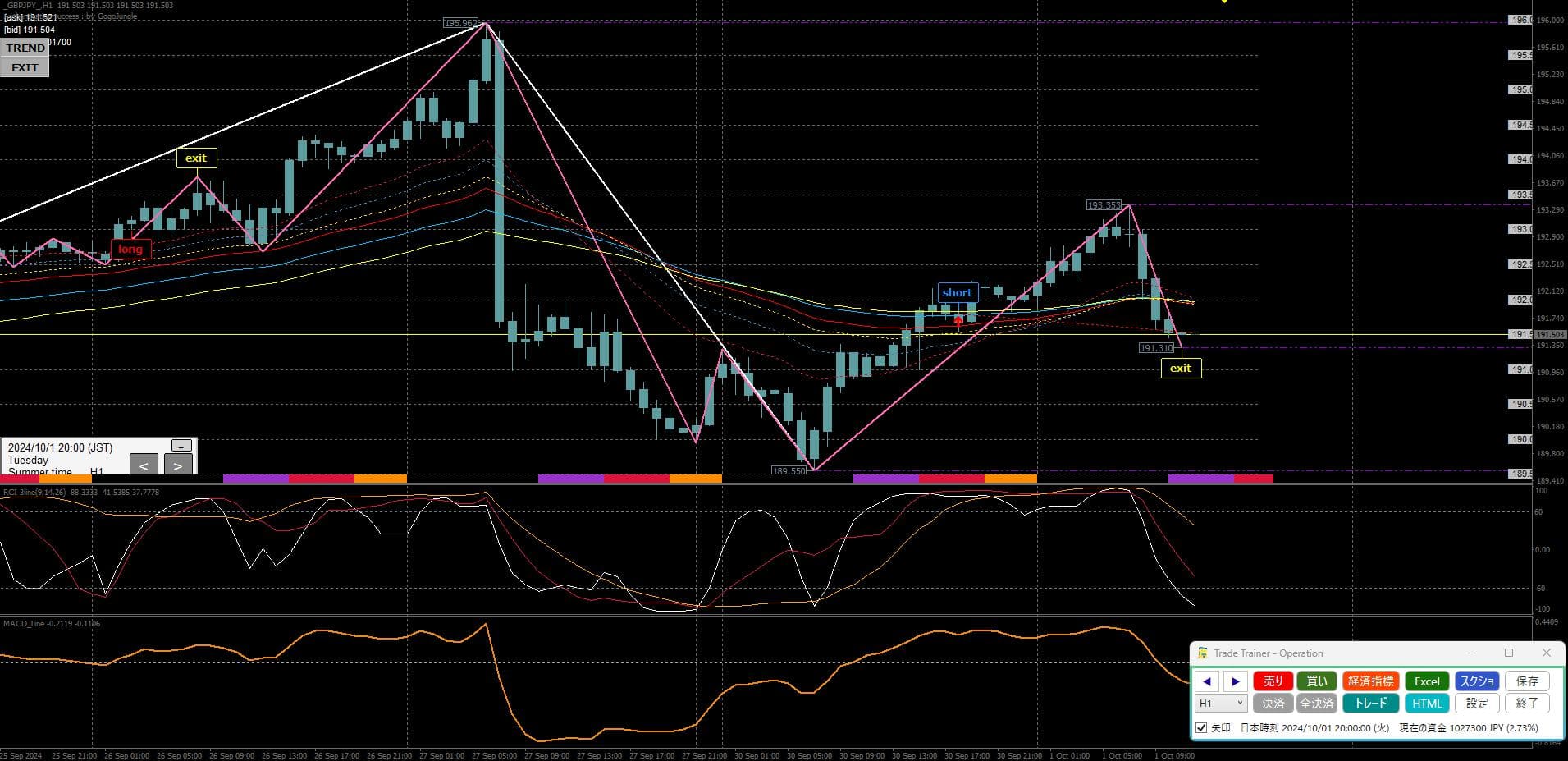The height and width of the screenshot is (761, 1568).
Task: Maximize the Trade Trainer Operation window
Action: [x=1508, y=653]
